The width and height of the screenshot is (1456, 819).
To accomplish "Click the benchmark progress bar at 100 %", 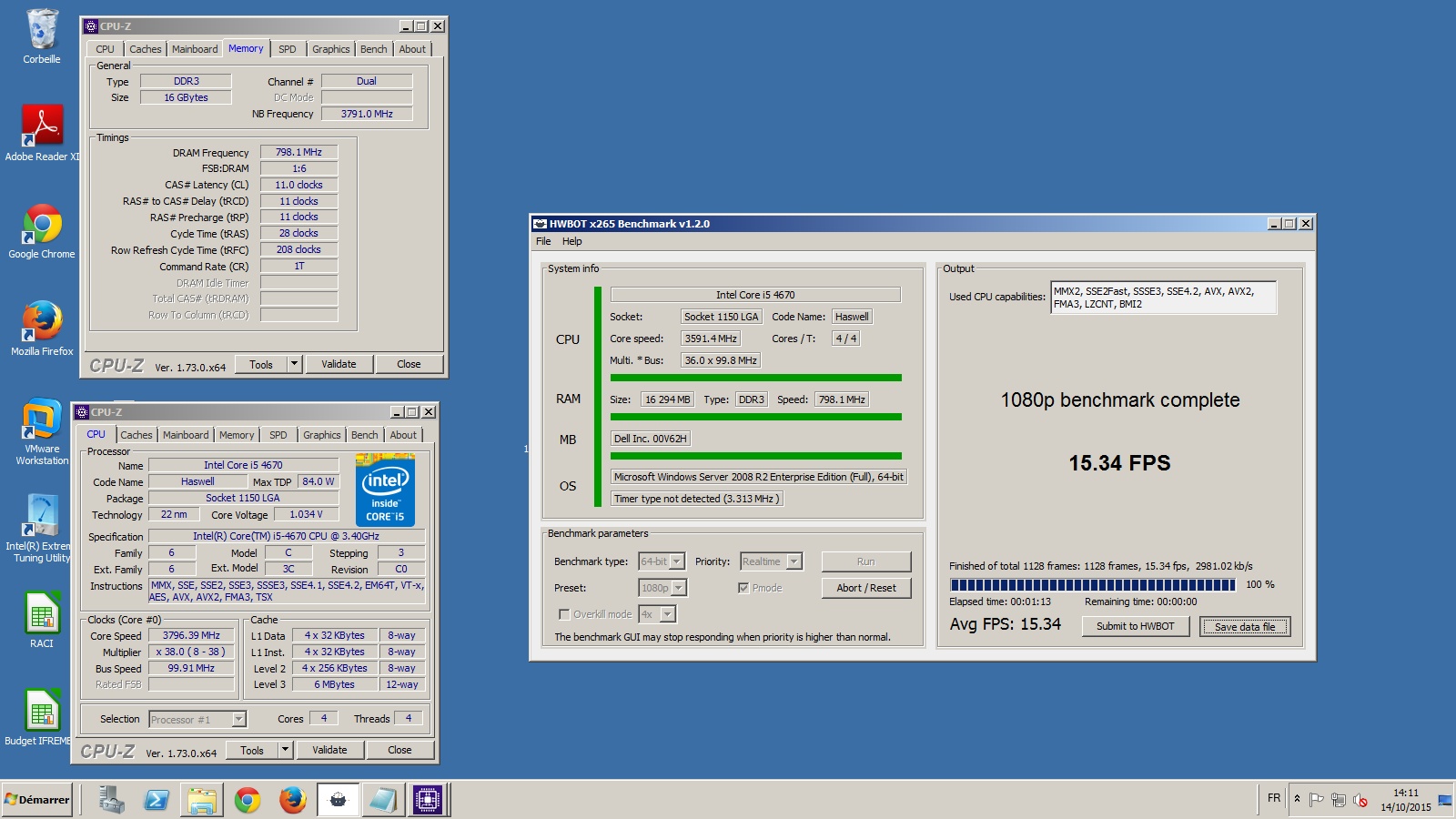I will (x=1093, y=585).
